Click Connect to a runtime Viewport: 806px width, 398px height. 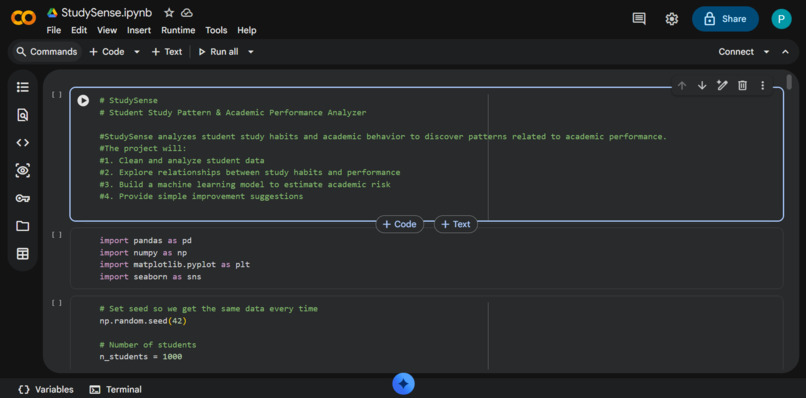pos(736,52)
